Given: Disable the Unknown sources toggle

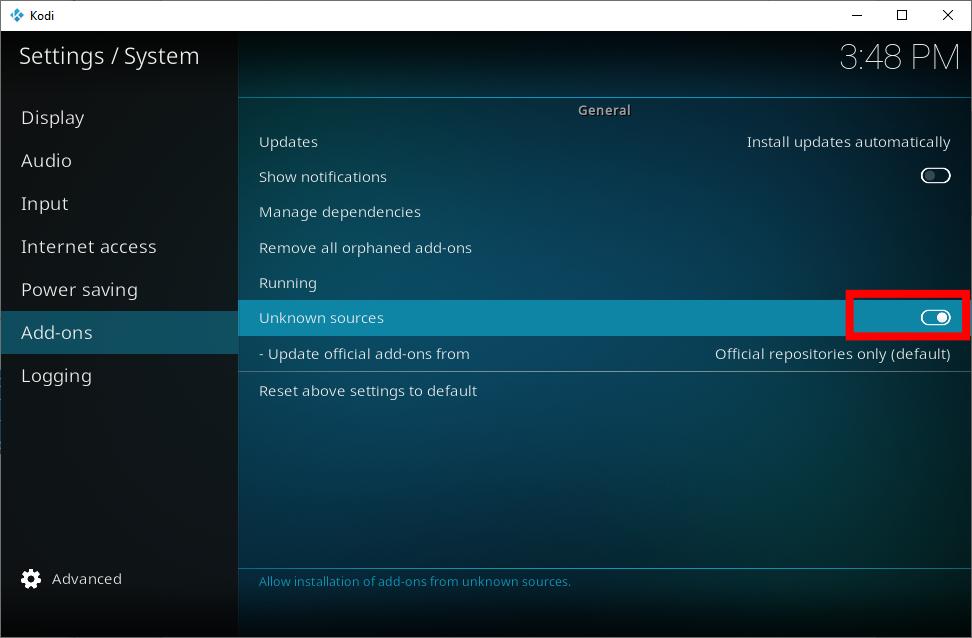Looking at the screenshot, I should tap(935, 318).
